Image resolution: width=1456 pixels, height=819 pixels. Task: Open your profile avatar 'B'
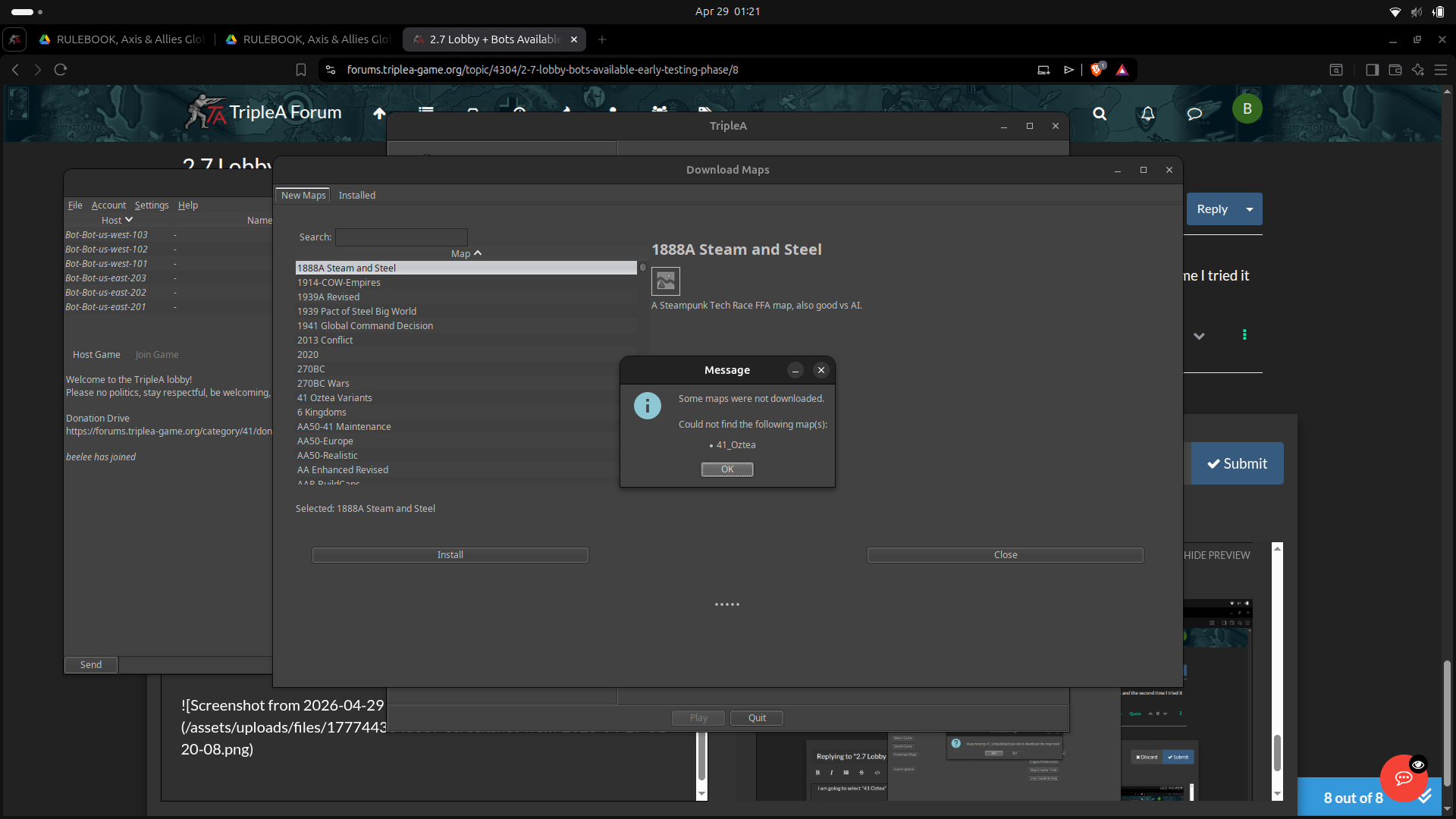click(x=1247, y=108)
